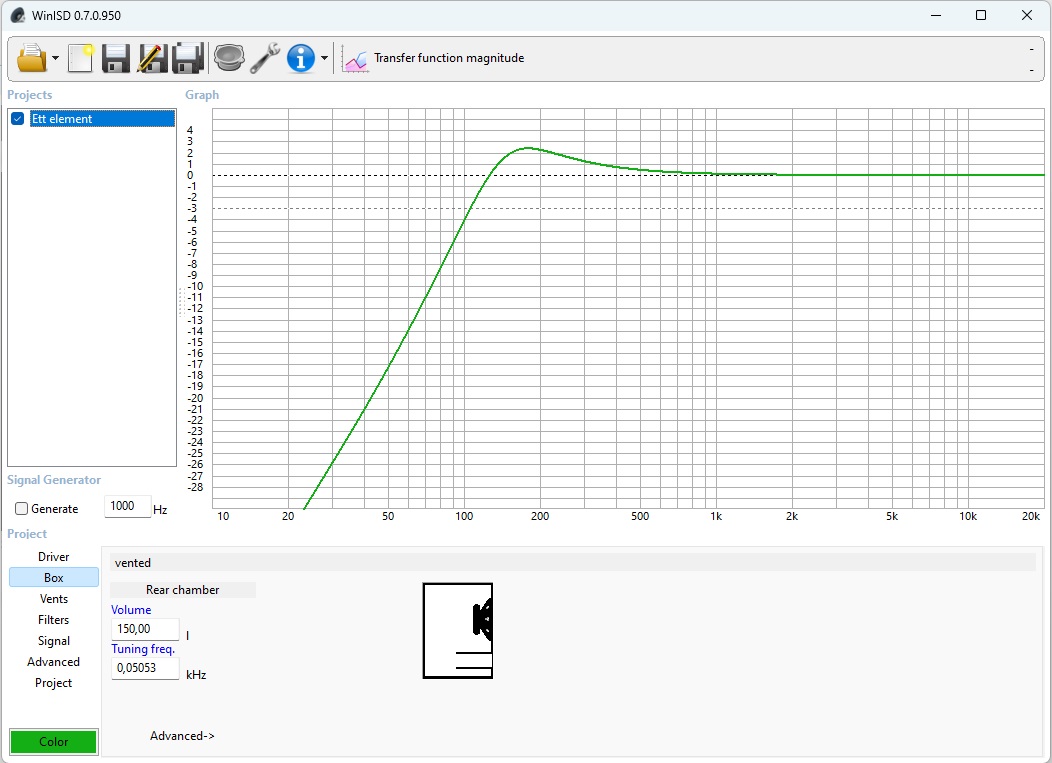Create a new project file
This screenshot has width=1052, height=763.
(x=80, y=58)
